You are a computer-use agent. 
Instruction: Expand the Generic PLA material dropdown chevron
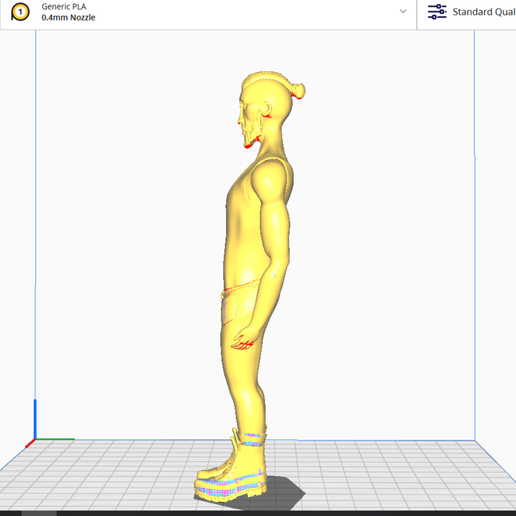(x=403, y=12)
